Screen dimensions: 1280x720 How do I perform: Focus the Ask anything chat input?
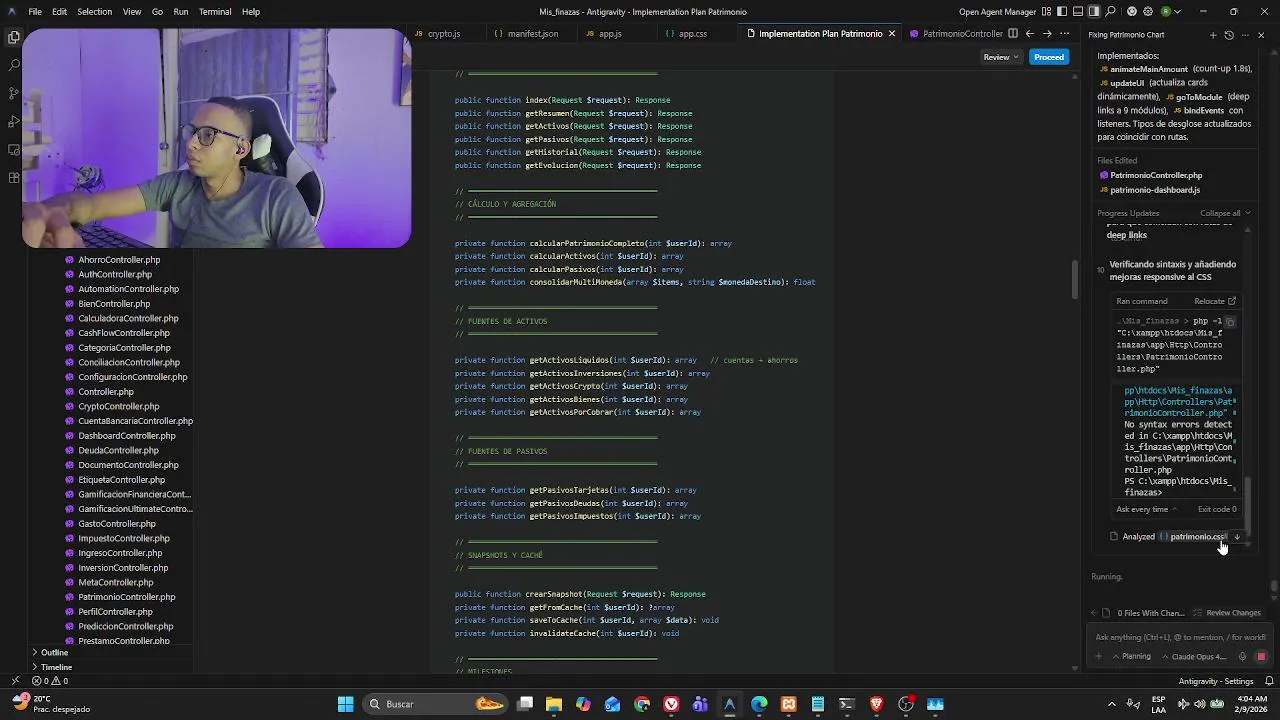click(1180, 637)
